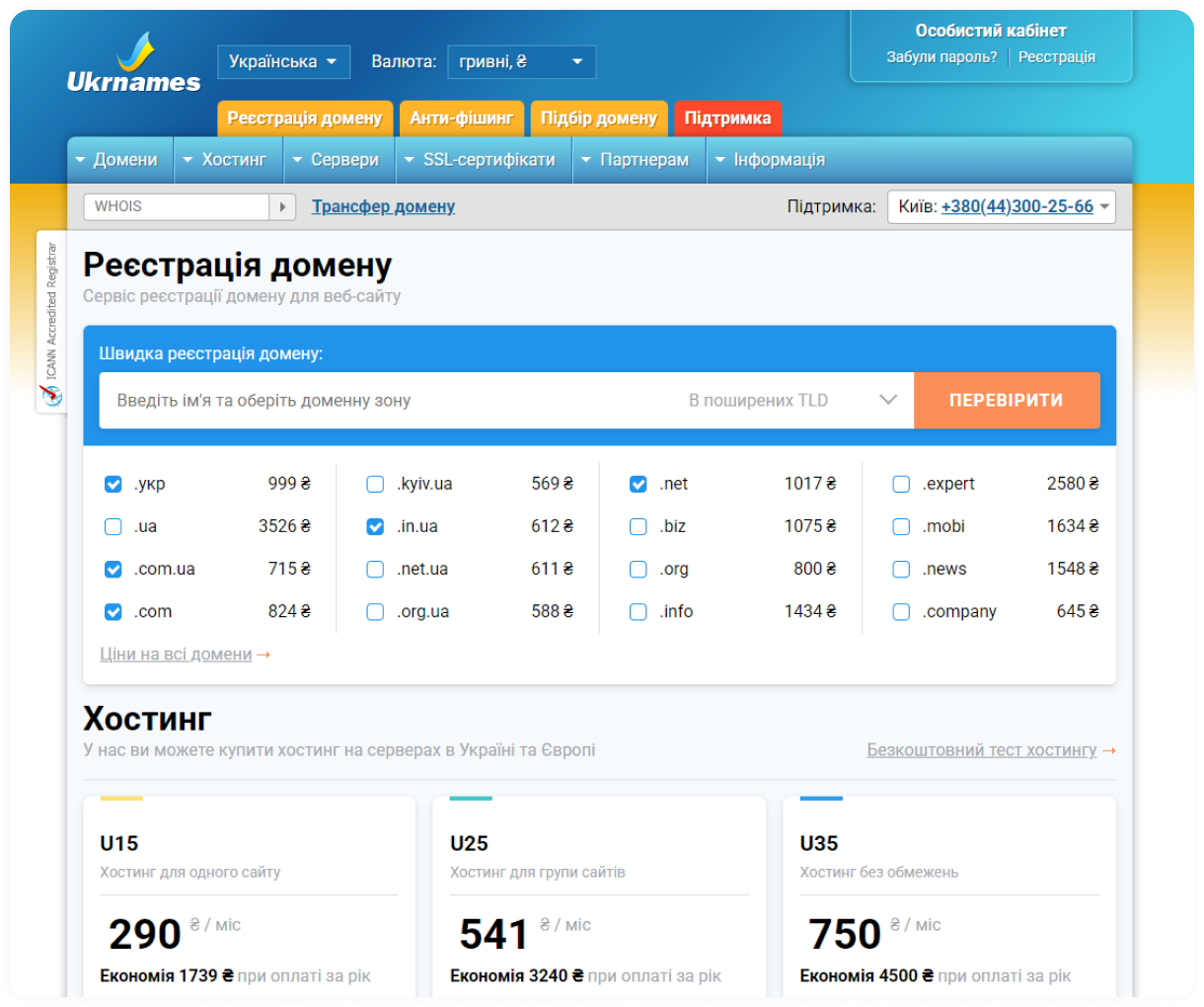Open the Київ support phone dropdown

(x=1002, y=206)
